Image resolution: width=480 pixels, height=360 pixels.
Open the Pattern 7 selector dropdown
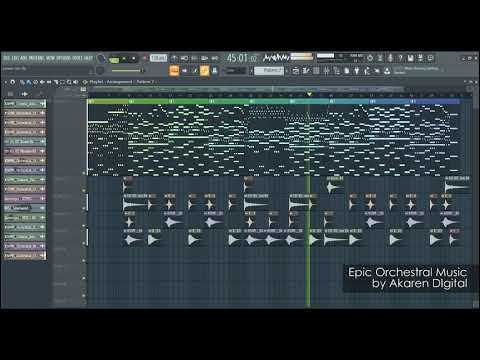(269, 71)
